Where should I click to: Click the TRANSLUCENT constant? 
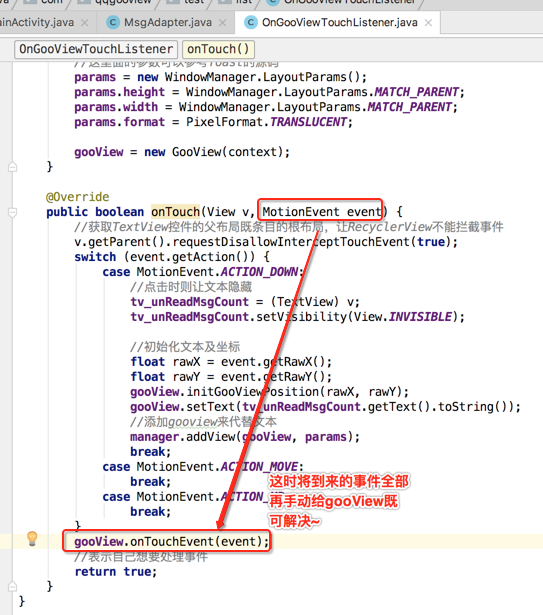tap(308, 122)
